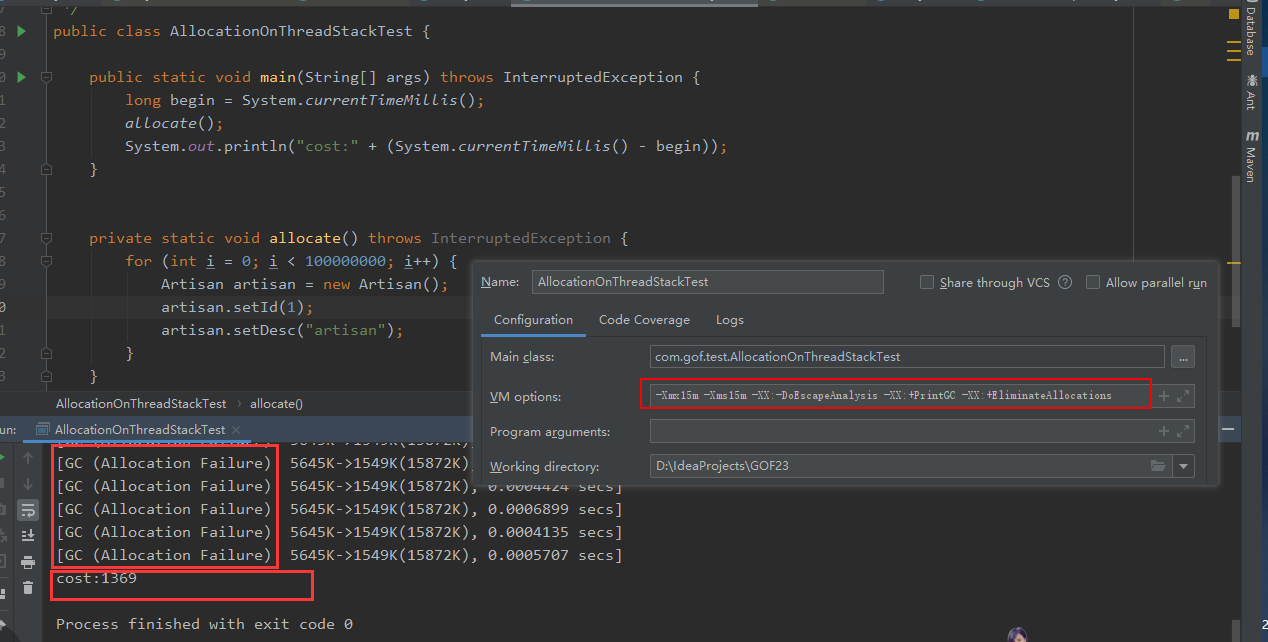Image resolution: width=1268 pixels, height=642 pixels.
Task: Switch to the Configuration tab
Action: click(x=533, y=320)
